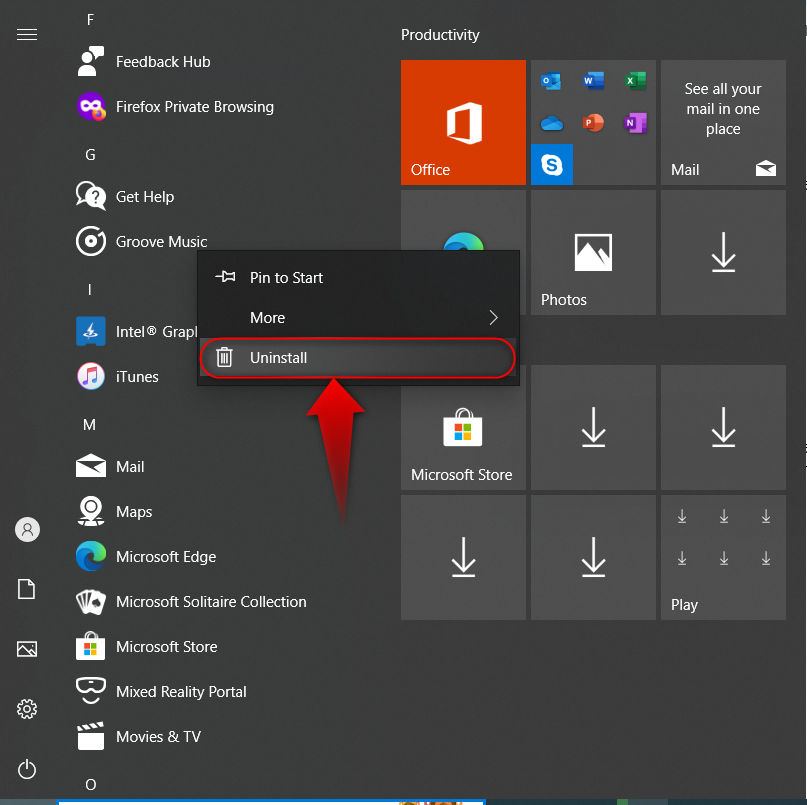
Task: Open Movies & TV
Action: 138,736
